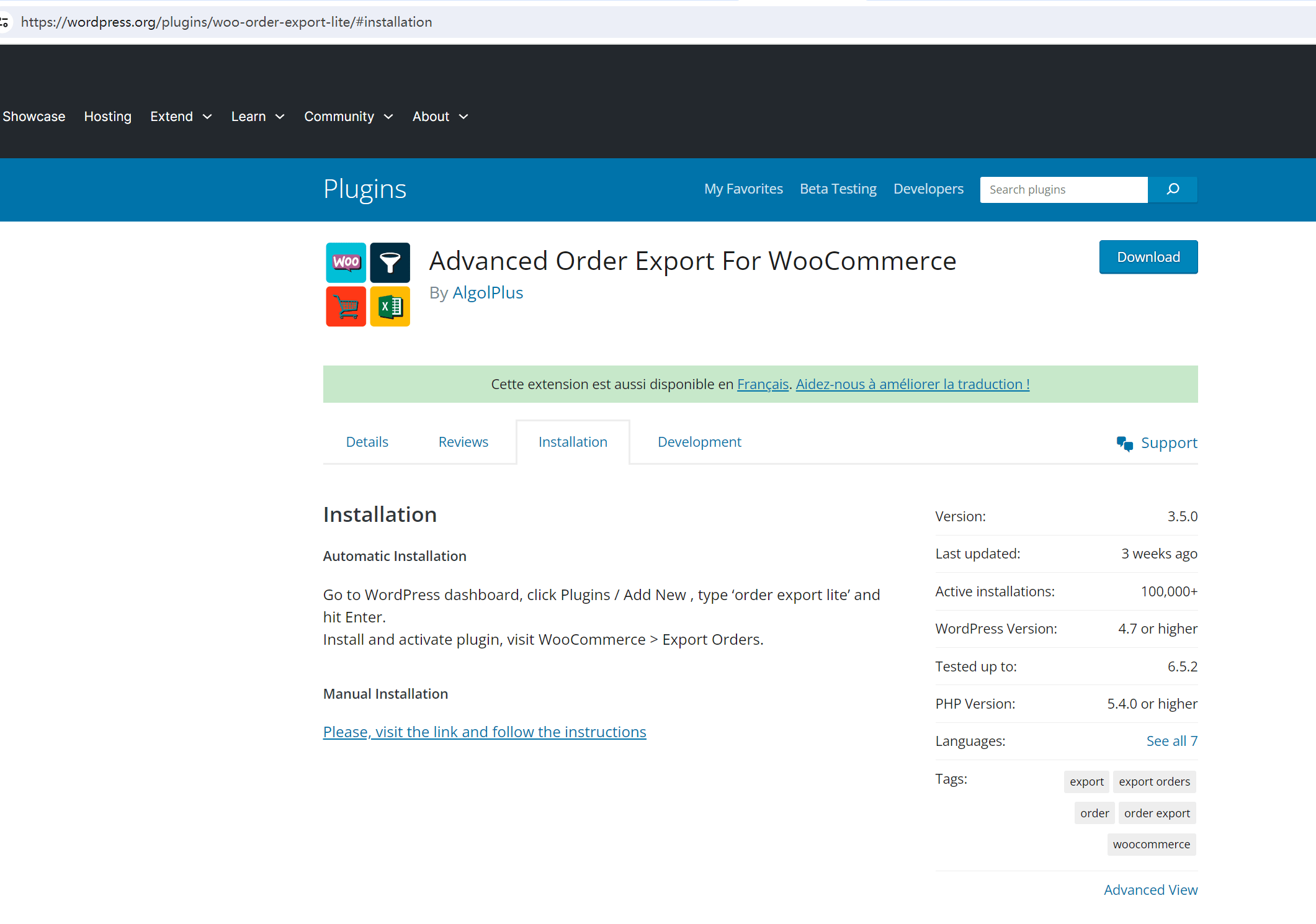The image size is (1316, 924).
Task: Open Beta Testing page
Action: 838,189
